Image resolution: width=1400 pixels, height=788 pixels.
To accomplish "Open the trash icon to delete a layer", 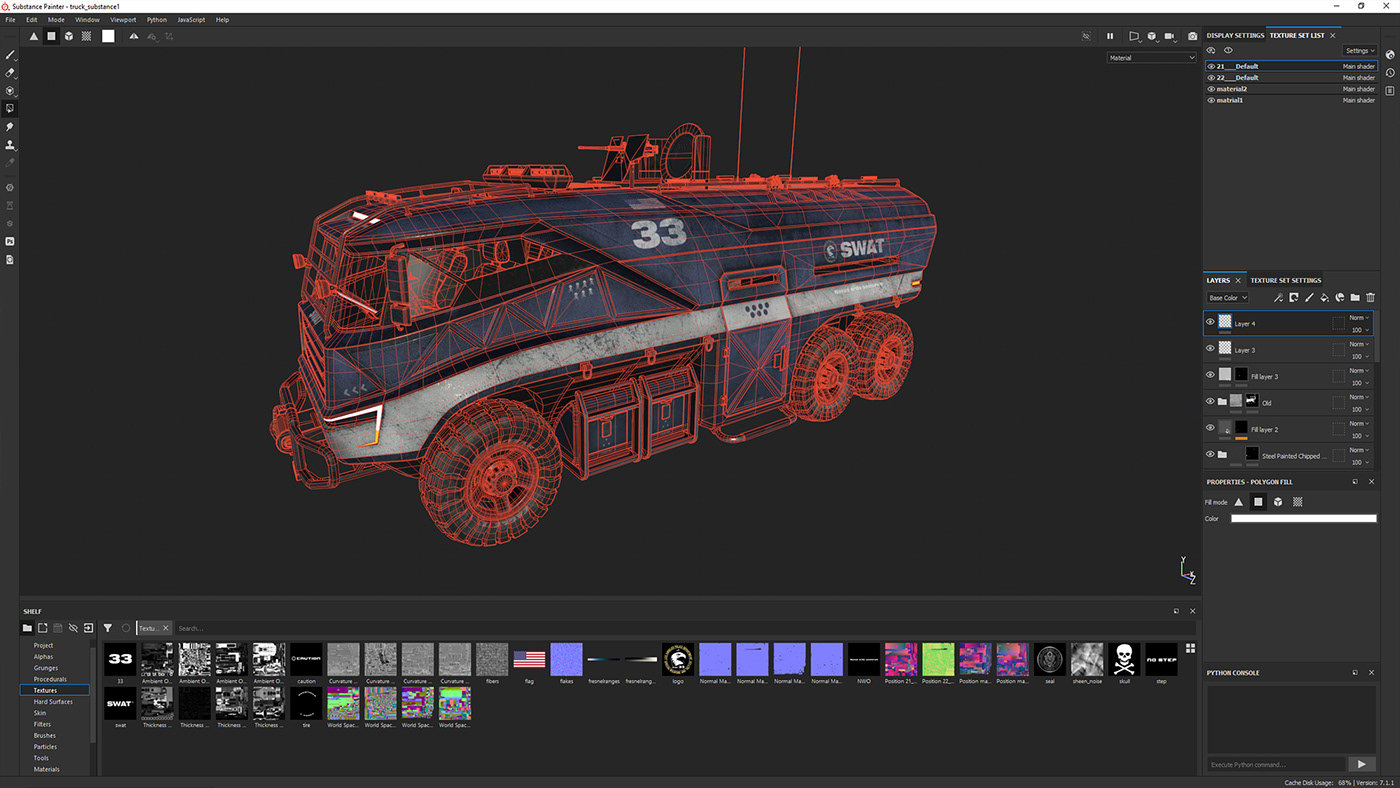I will click(x=1370, y=297).
